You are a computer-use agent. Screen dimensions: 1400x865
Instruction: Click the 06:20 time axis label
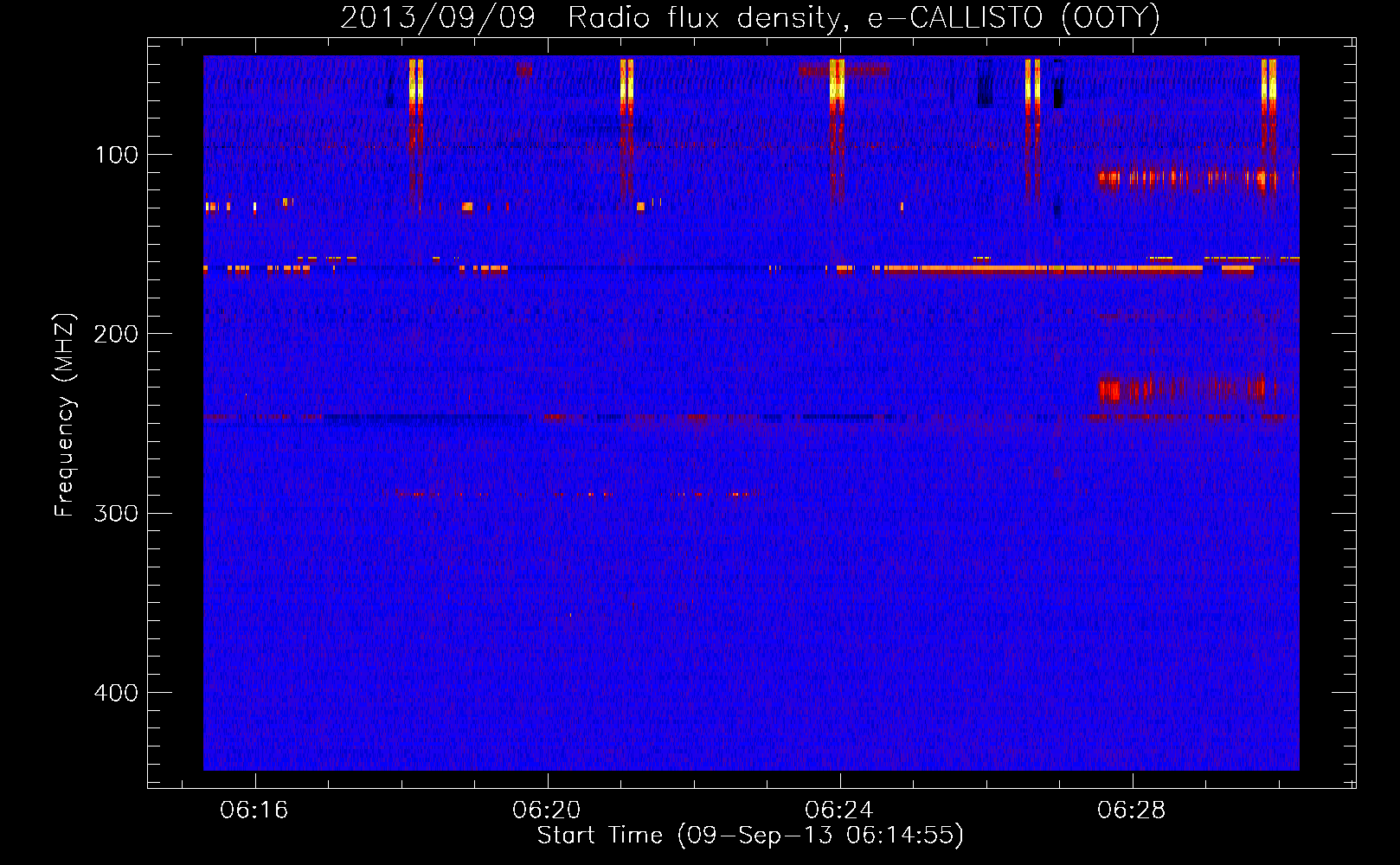pyautogui.click(x=547, y=811)
